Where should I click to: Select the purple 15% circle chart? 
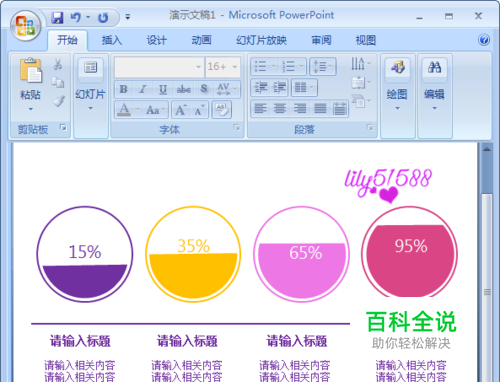(85, 254)
